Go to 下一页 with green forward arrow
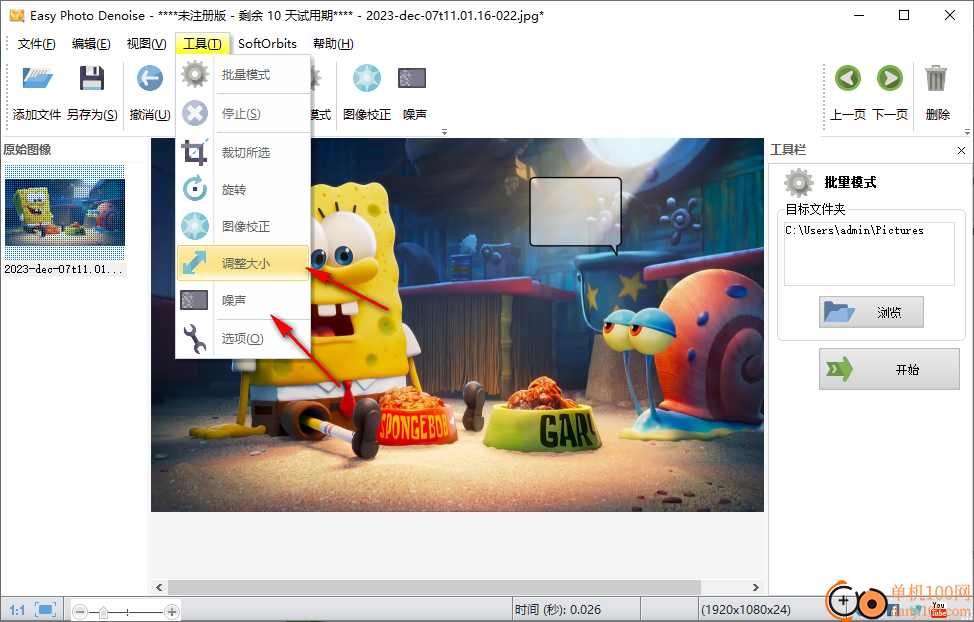The height and width of the screenshot is (622, 974). [x=890, y=78]
